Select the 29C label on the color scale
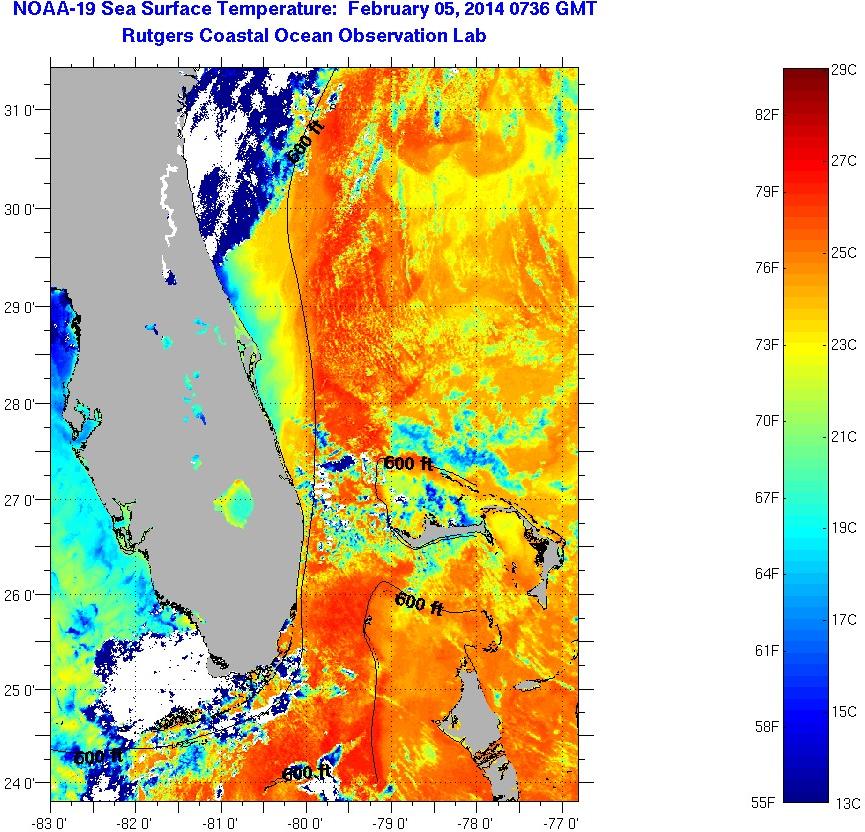The image size is (865, 832). (844, 70)
